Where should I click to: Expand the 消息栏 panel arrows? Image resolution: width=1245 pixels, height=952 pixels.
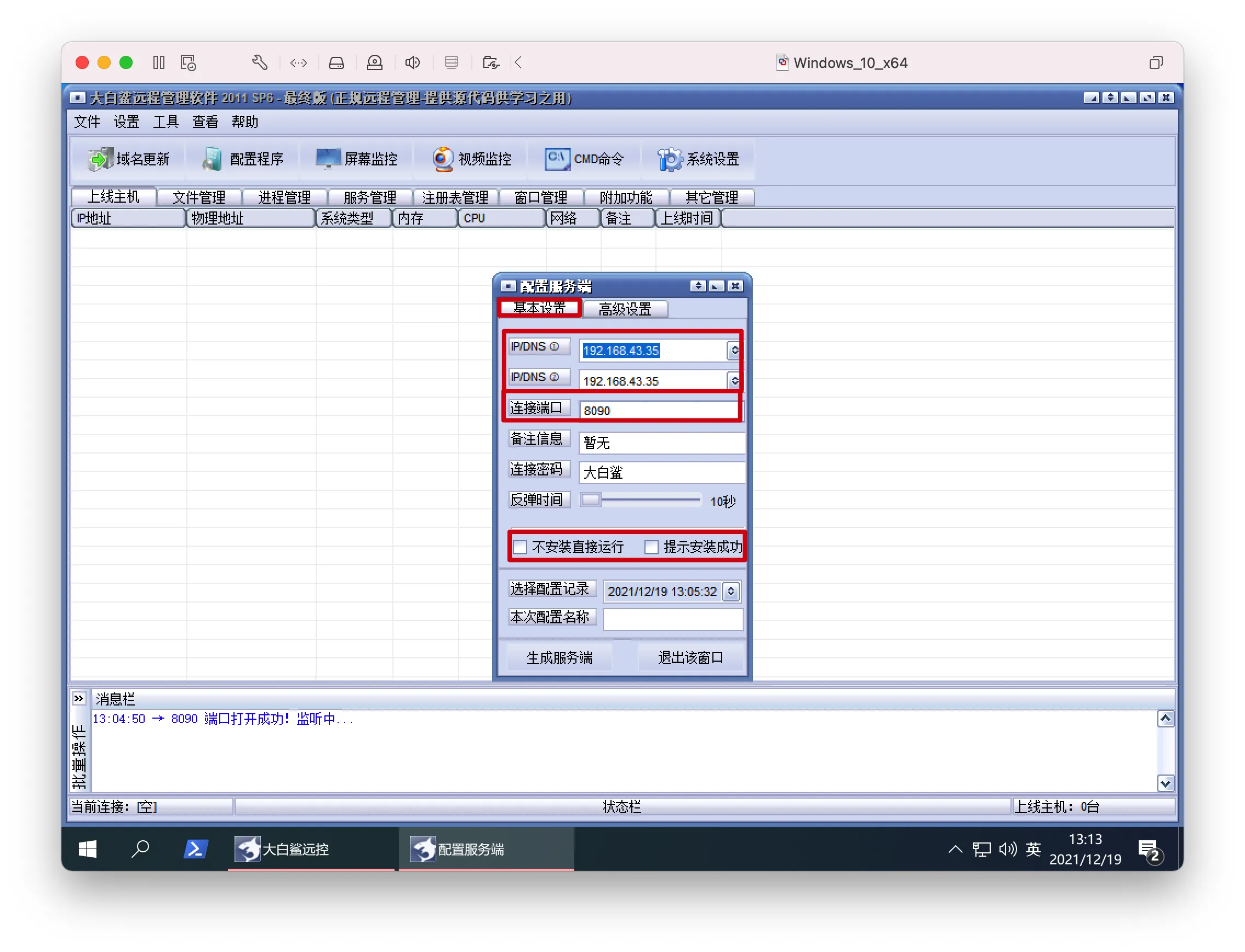pos(78,698)
